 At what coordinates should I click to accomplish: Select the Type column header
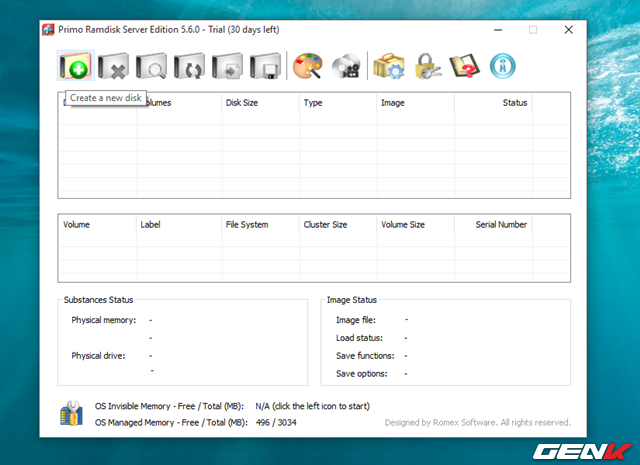(313, 103)
